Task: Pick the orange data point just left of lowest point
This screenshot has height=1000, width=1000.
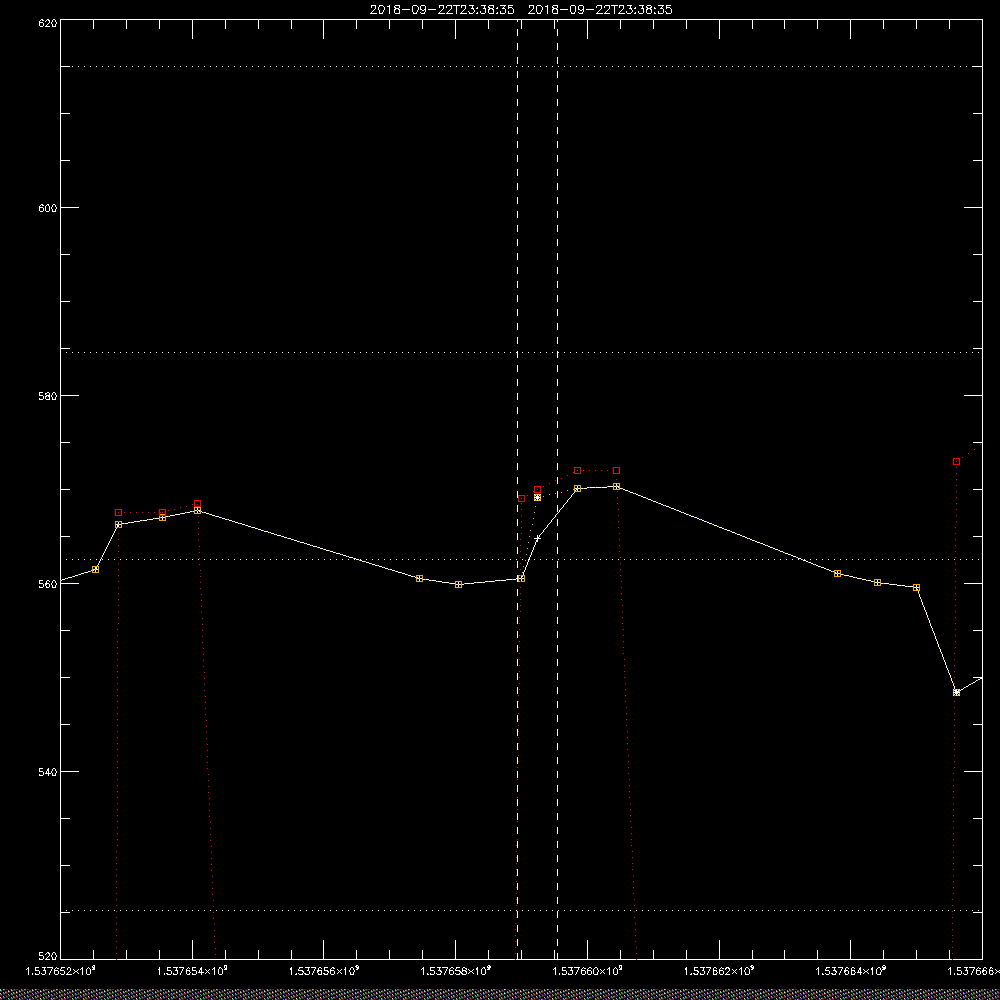Action: click(916, 587)
